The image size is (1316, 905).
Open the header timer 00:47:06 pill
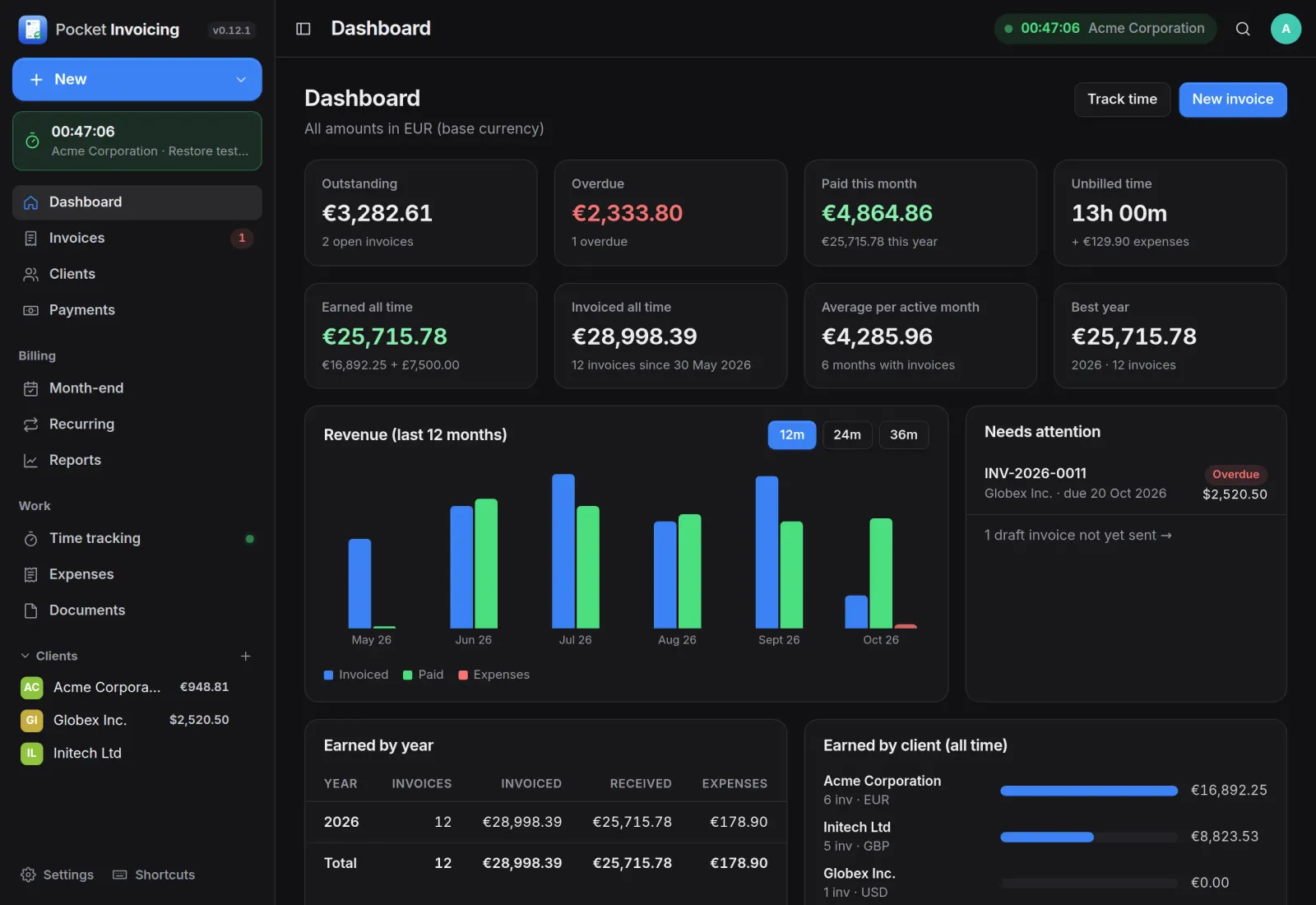(x=1105, y=29)
